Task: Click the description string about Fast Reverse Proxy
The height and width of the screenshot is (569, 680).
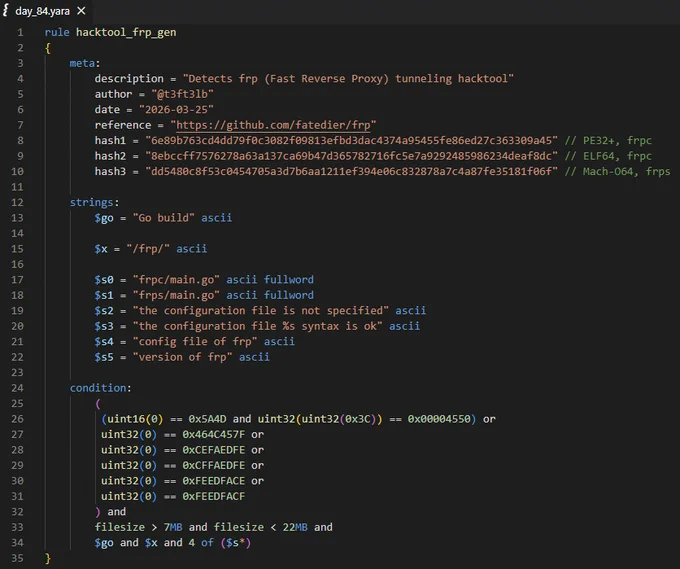Action: click(x=348, y=79)
